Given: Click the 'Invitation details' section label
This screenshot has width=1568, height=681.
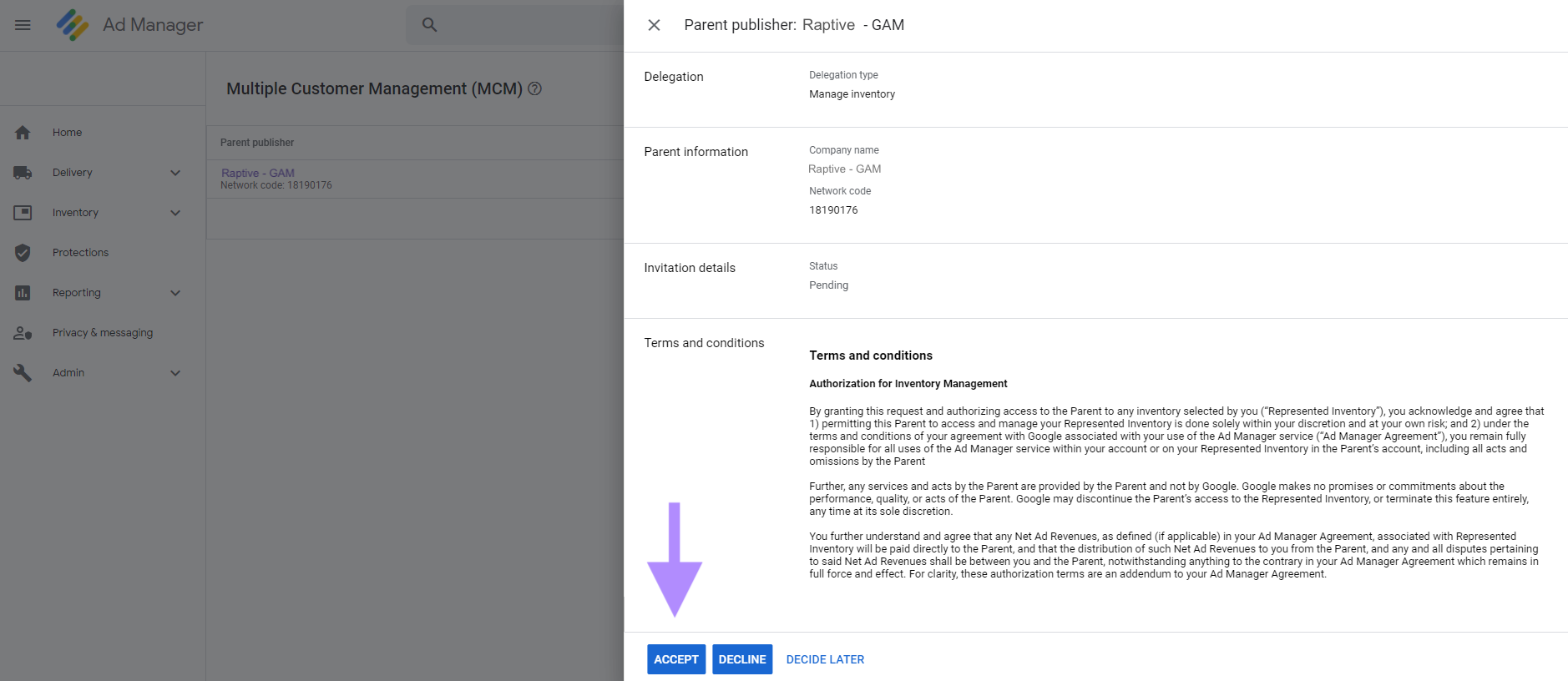Looking at the screenshot, I should click(690, 268).
